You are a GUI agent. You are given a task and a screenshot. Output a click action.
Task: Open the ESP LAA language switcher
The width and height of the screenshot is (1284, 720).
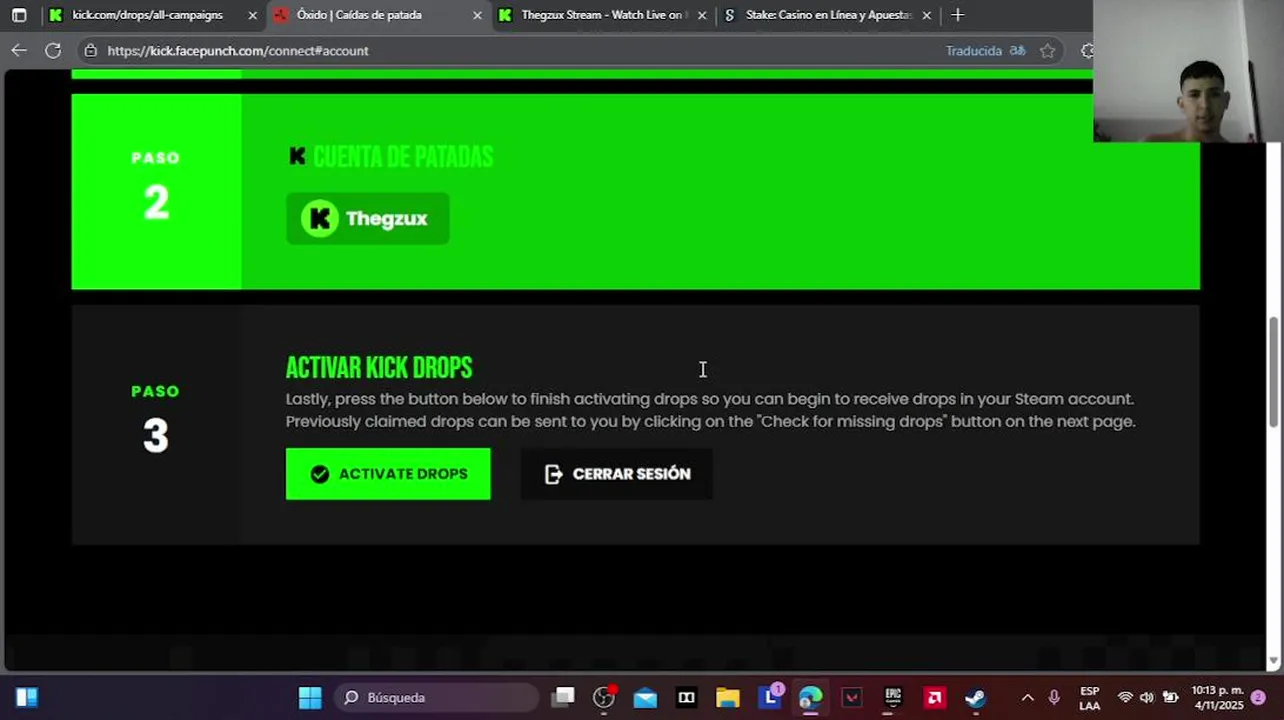(x=1090, y=698)
